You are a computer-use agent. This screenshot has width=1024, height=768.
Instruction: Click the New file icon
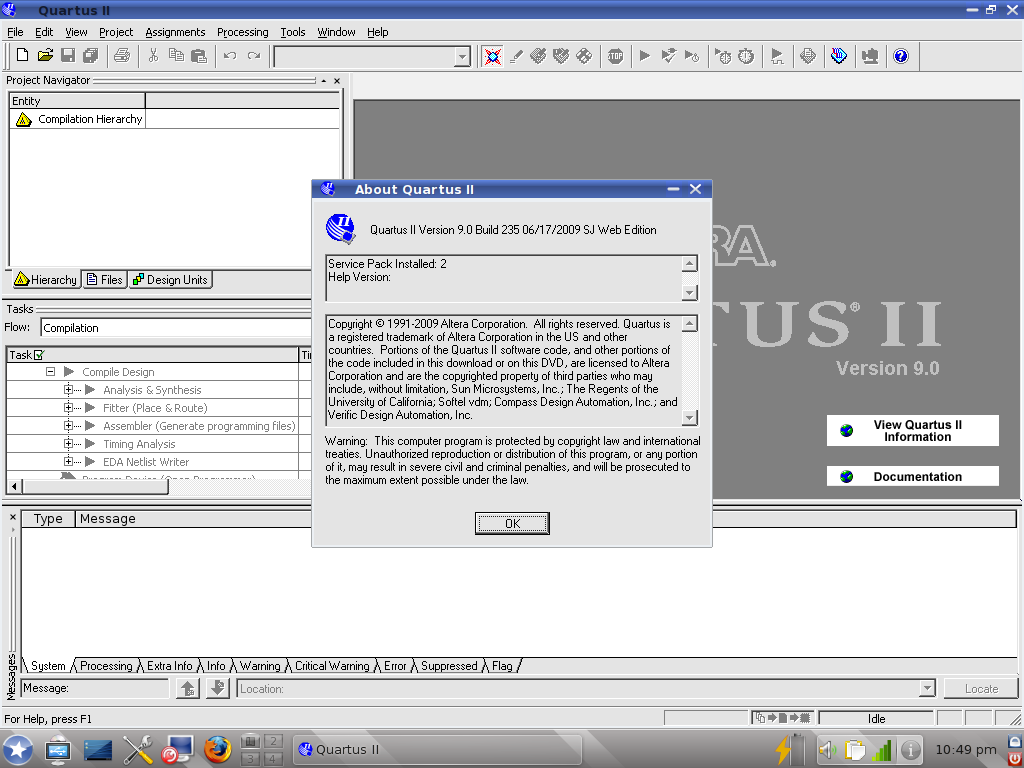(x=22, y=56)
